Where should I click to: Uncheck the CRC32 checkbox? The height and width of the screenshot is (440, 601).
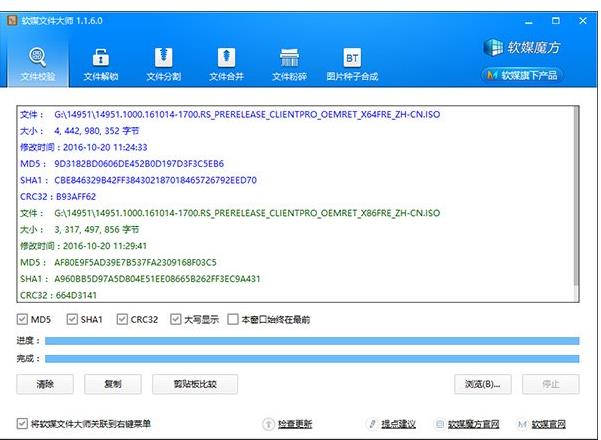click(x=122, y=319)
